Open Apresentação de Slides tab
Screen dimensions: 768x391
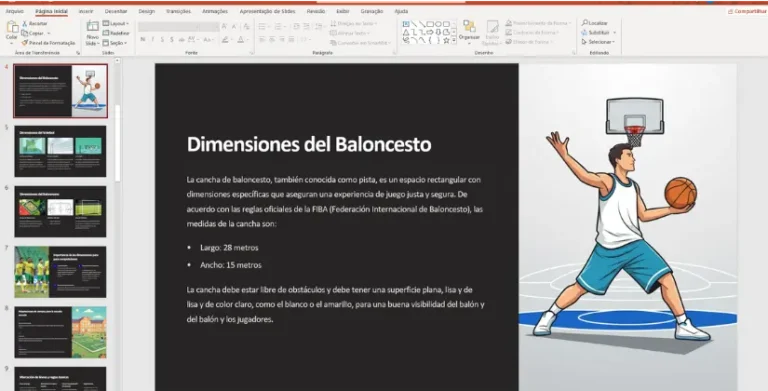pos(267,11)
